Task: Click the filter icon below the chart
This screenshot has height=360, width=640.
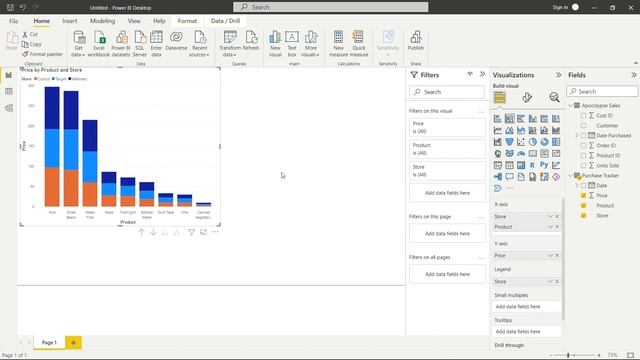Action: (191, 232)
